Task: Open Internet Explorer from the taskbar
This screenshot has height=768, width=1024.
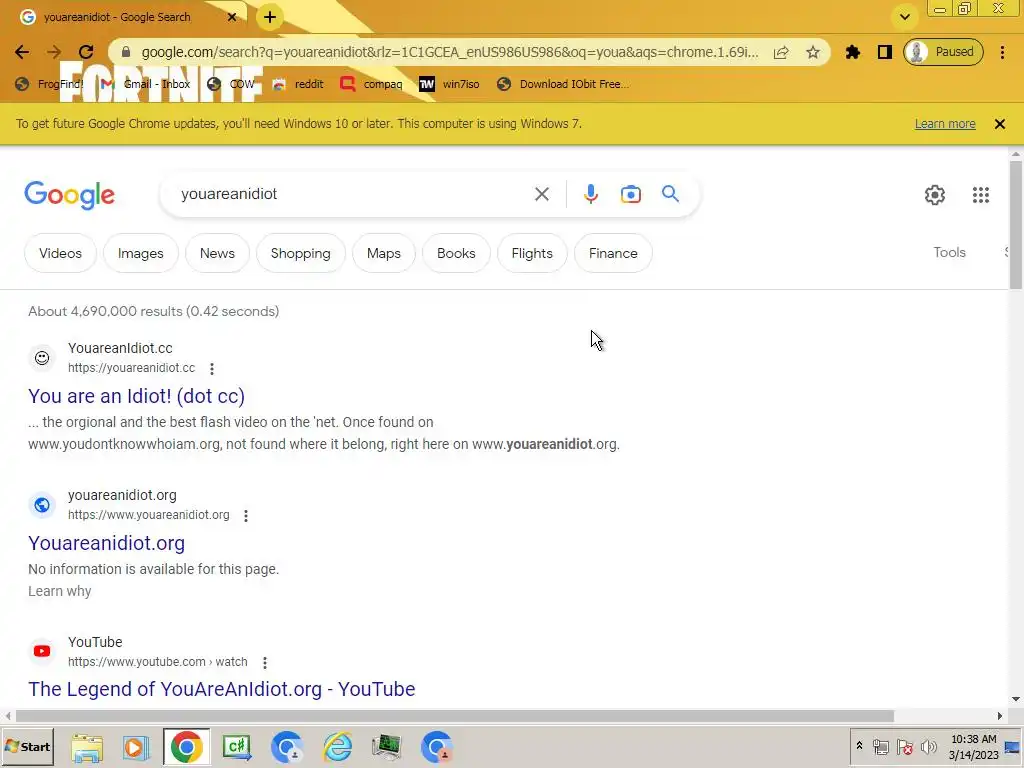Action: [338, 748]
